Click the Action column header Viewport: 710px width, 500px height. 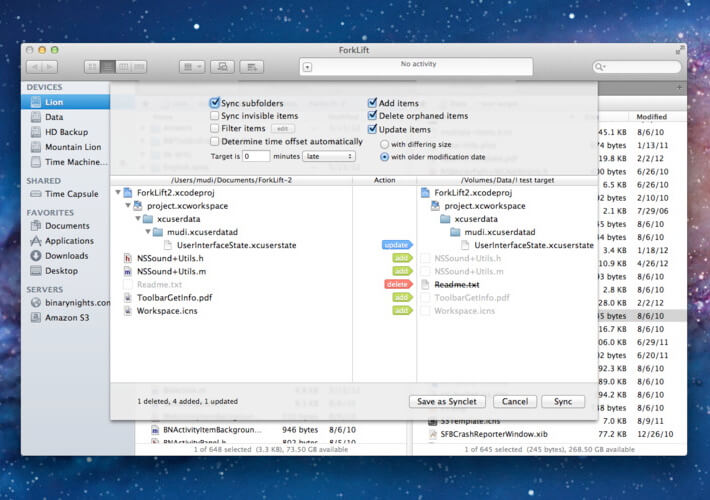(384, 180)
